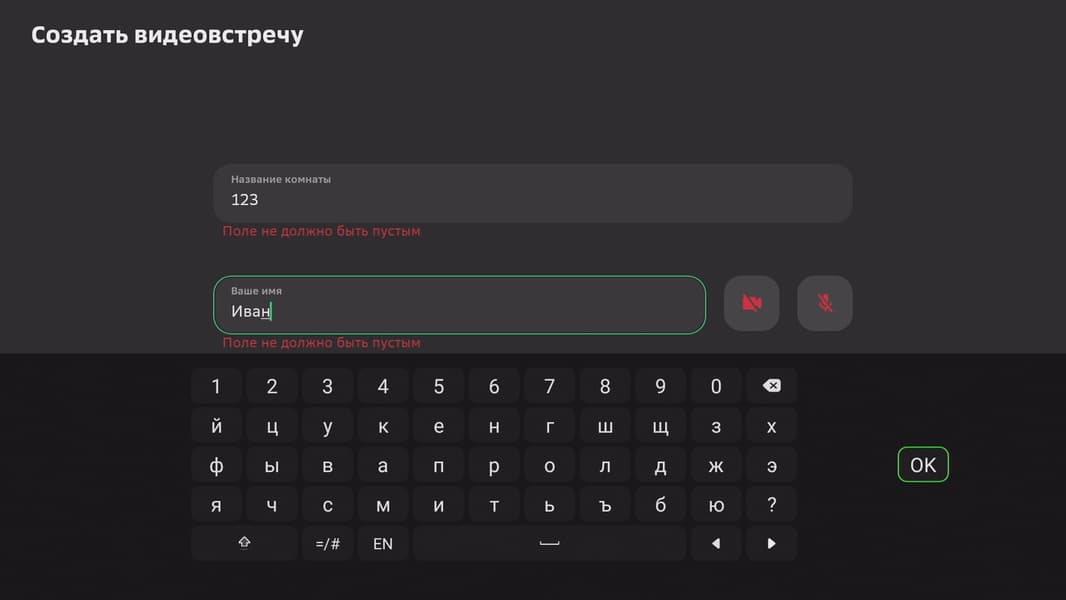This screenshot has height=600, width=1066.
Task: Switch keyboard language to EN
Action: pos(383,543)
